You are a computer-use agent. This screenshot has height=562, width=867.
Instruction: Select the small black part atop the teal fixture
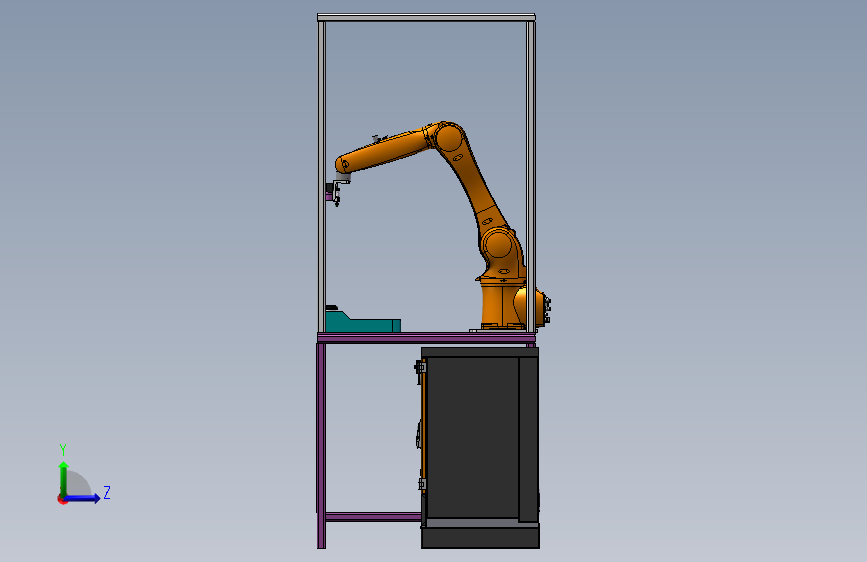coord(331,307)
